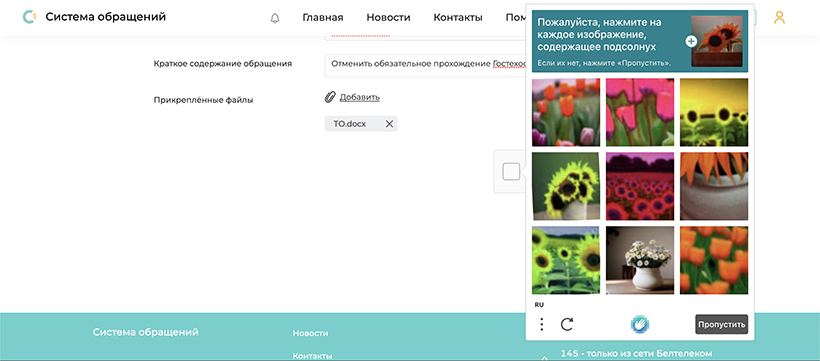
Task: Select the orange tulips field image
Action: tap(566, 112)
